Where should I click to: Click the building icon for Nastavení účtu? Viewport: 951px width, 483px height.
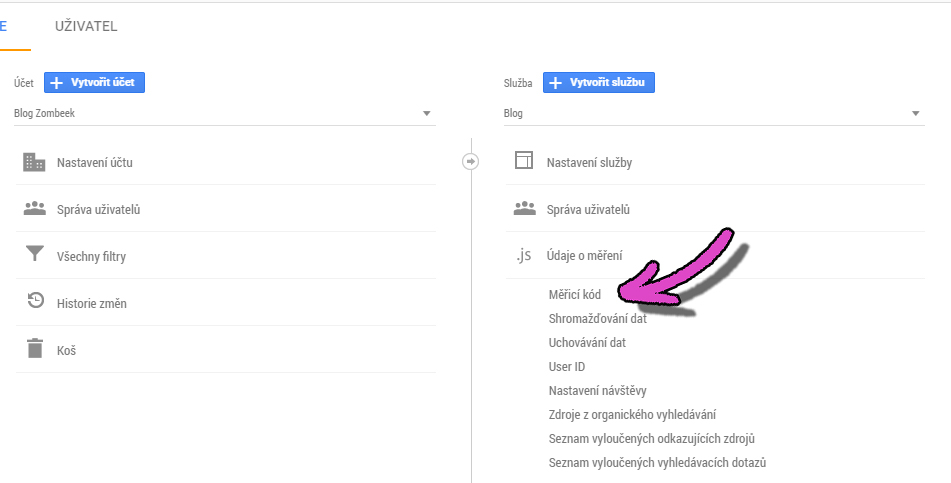point(34,162)
